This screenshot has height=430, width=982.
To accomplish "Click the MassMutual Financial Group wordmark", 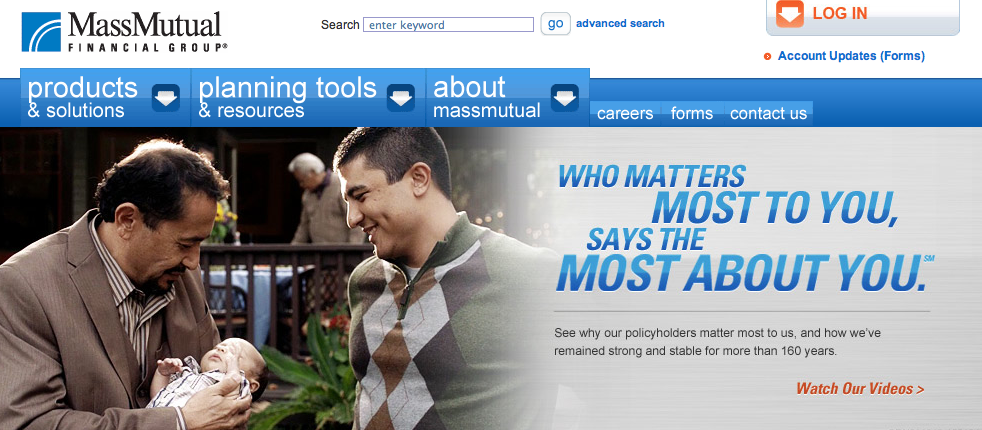I will coord(148,32).
